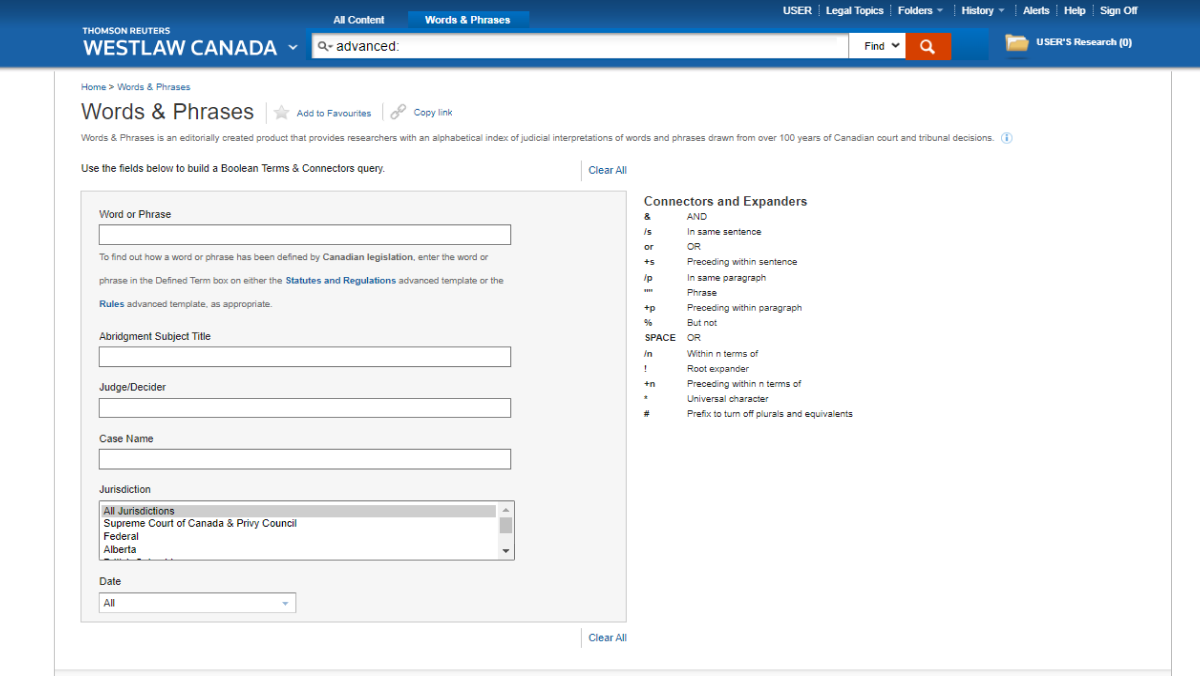Click Sign Off in the top bar
Image resolution: width=1200 pixels, height=676 pixels.
(1118, 10)
